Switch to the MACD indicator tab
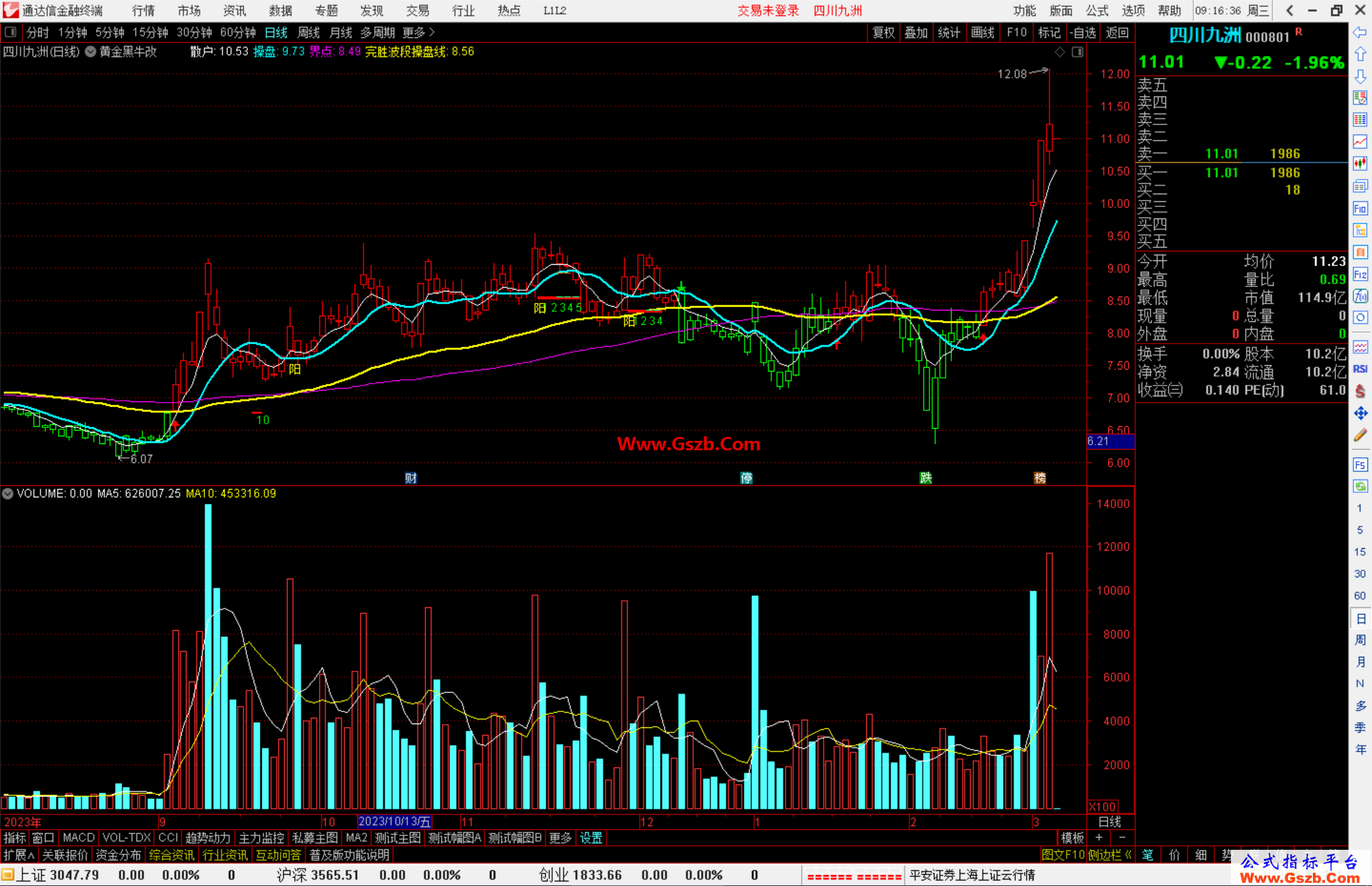This screenshot has height=886, width=1372. click(x=79, y=838)
